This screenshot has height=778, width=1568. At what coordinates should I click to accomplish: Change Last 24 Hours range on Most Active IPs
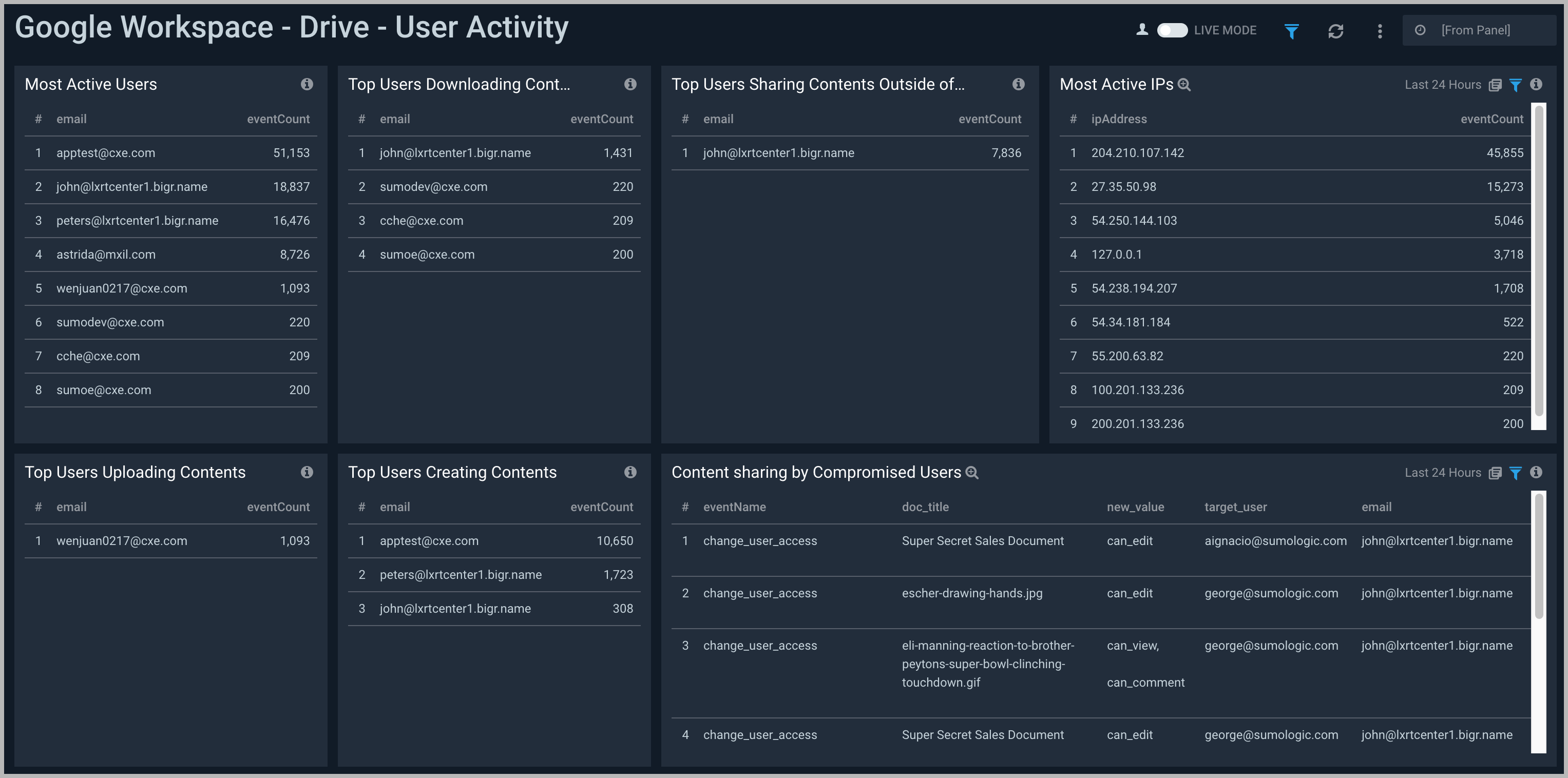point(1443,85)
